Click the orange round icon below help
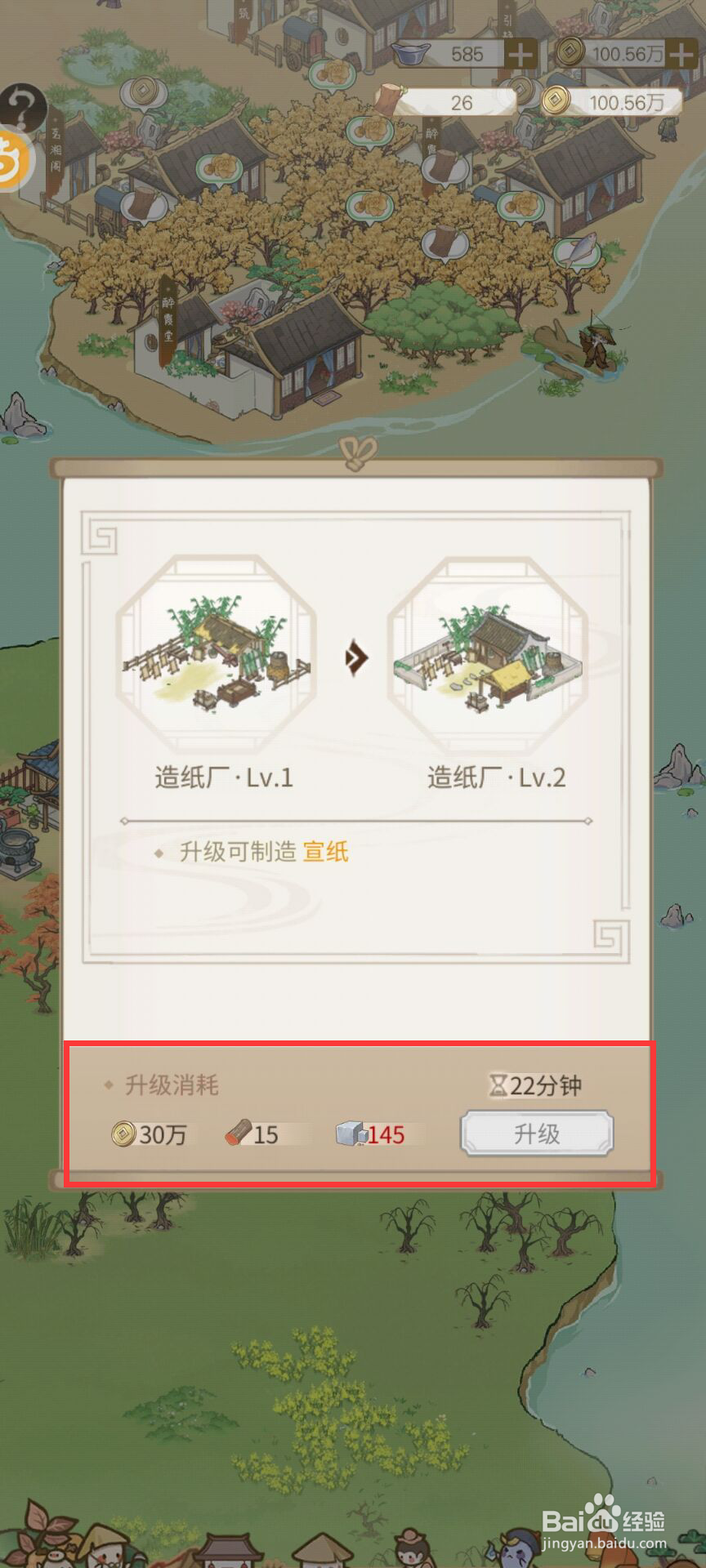This screenshot has height=1568, width=706. pyautogui.click(x=14, y=159)
